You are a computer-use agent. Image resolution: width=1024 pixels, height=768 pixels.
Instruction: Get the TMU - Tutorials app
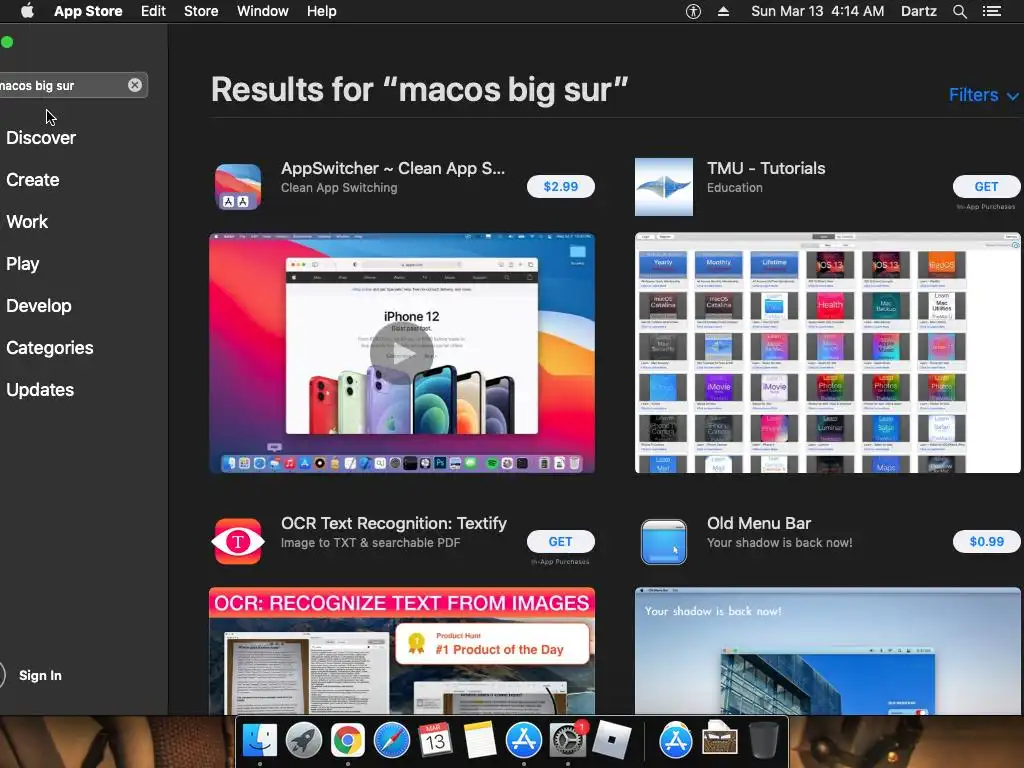point(986,187)
